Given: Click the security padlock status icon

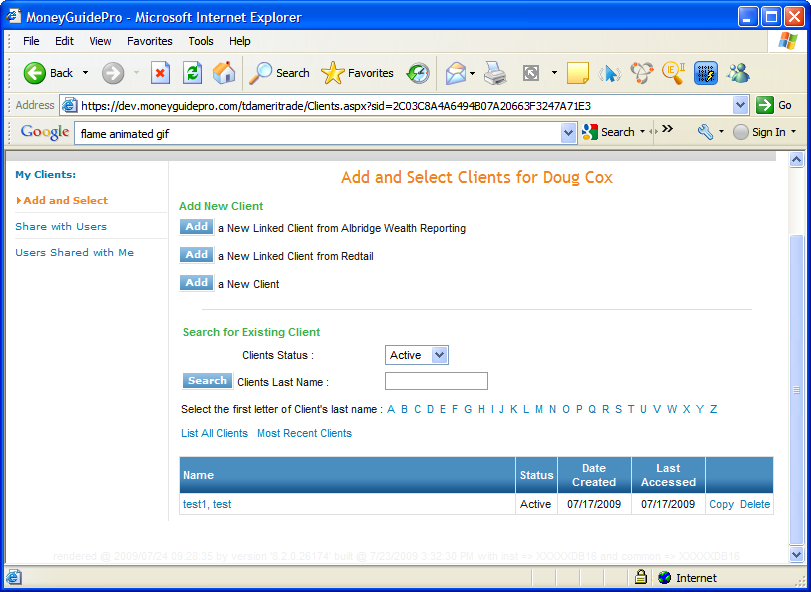Looking at the screenshot, I should (x=640, y=577).
